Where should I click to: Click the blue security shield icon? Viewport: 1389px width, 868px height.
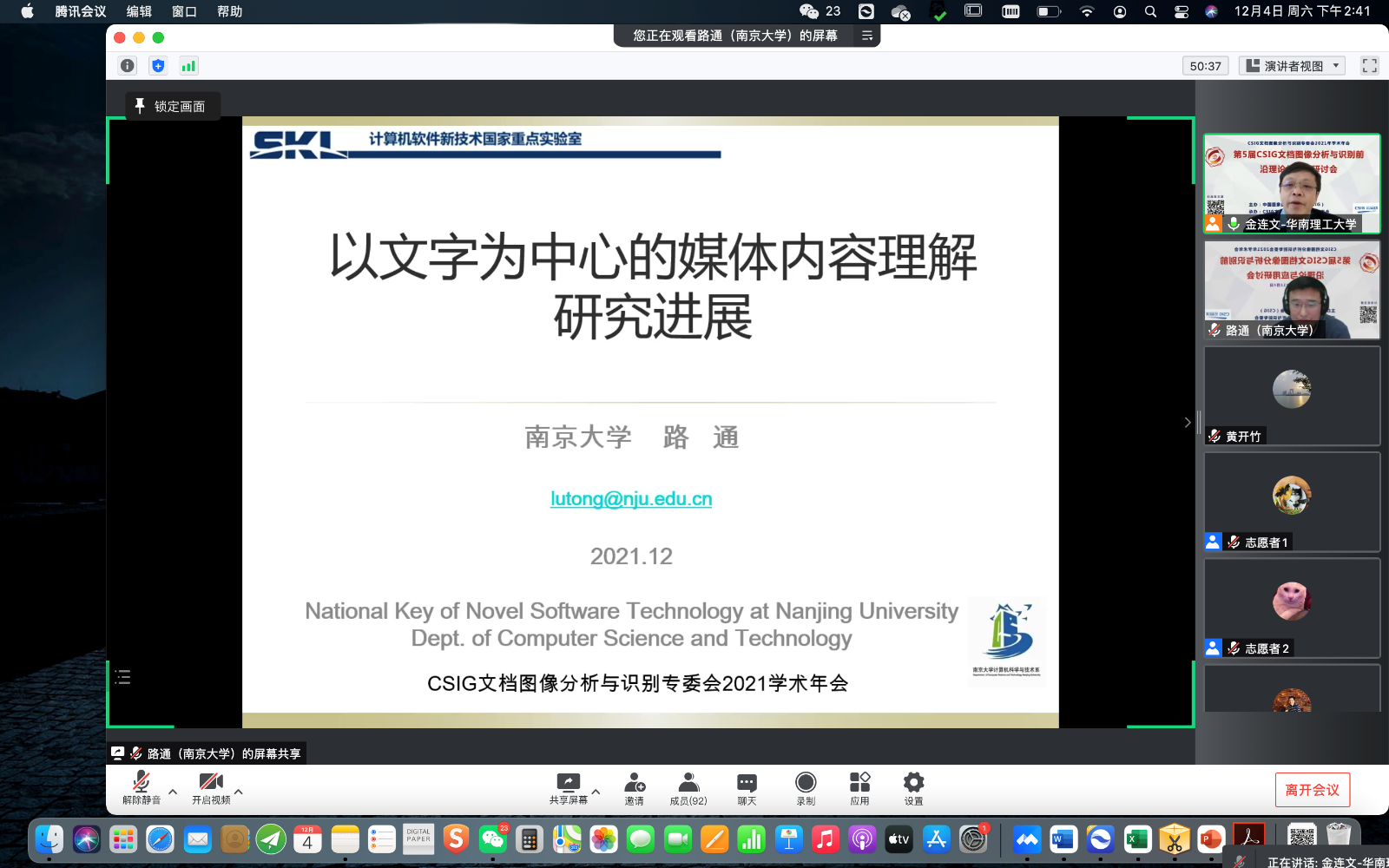(158, 66)
